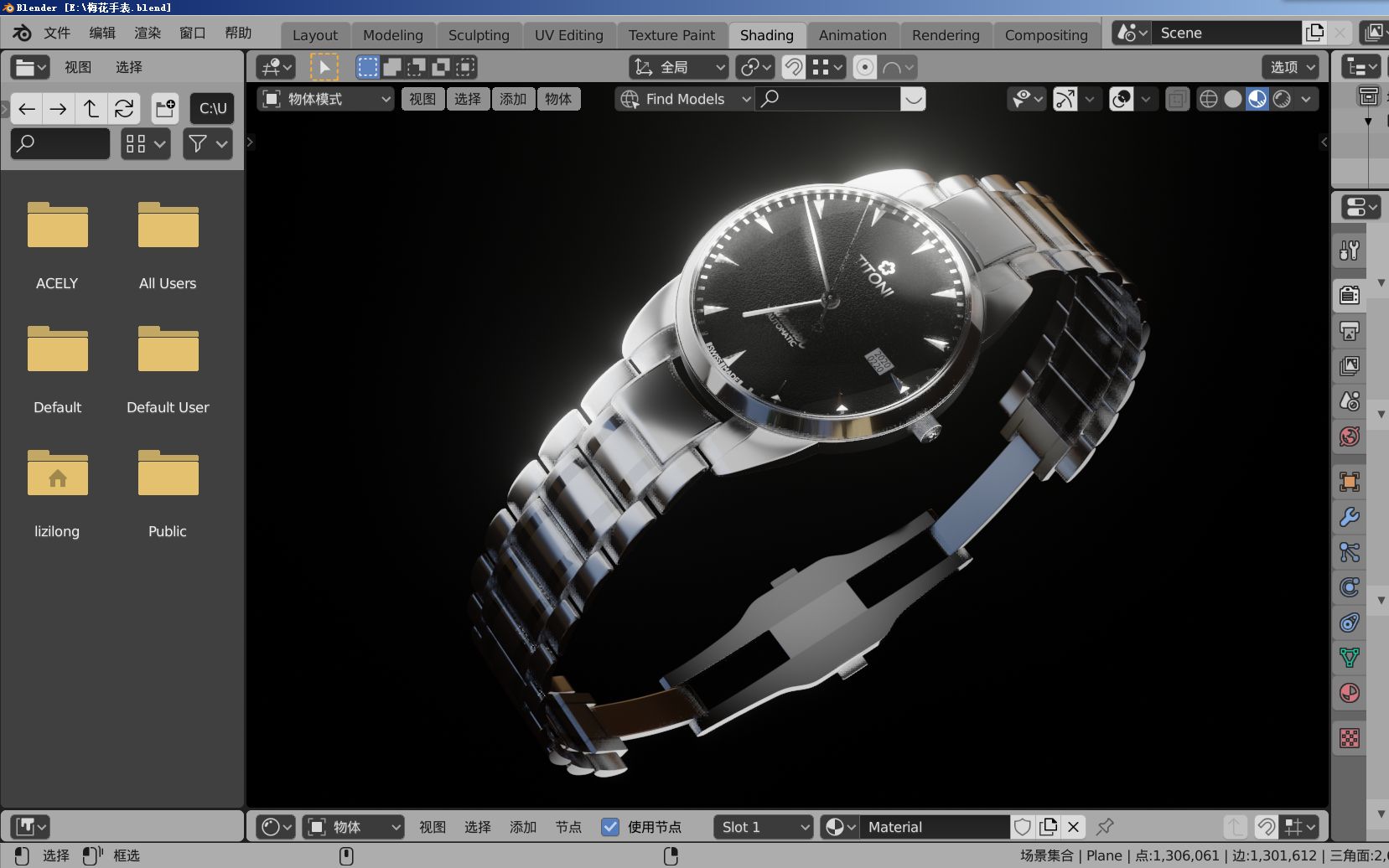Open the Output properties tab
This screenshot has height=868, width=1389.
[x=1350, y=331]
